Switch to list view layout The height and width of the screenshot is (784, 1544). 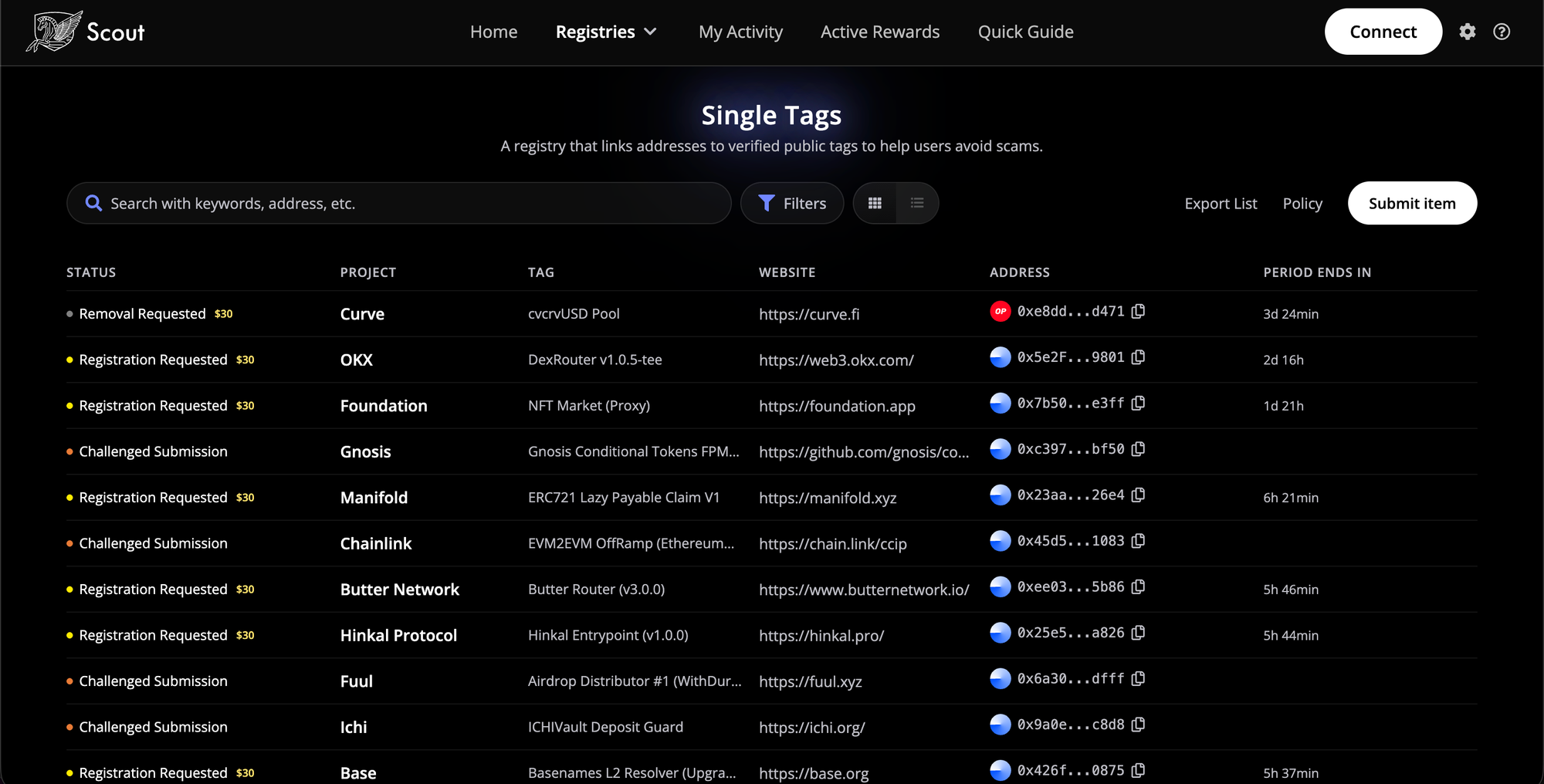pos(916,204)
